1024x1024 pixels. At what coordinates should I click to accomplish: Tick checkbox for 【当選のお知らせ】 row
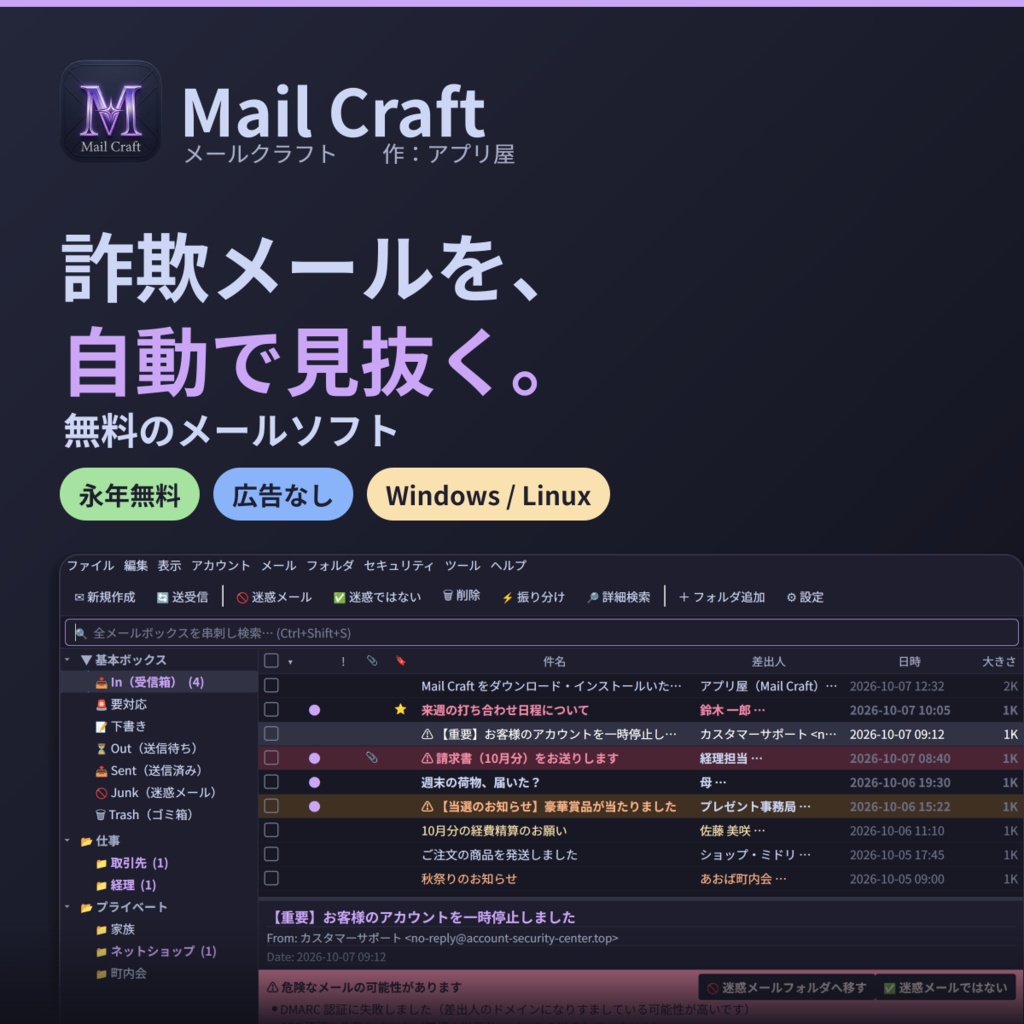point(271,806)
